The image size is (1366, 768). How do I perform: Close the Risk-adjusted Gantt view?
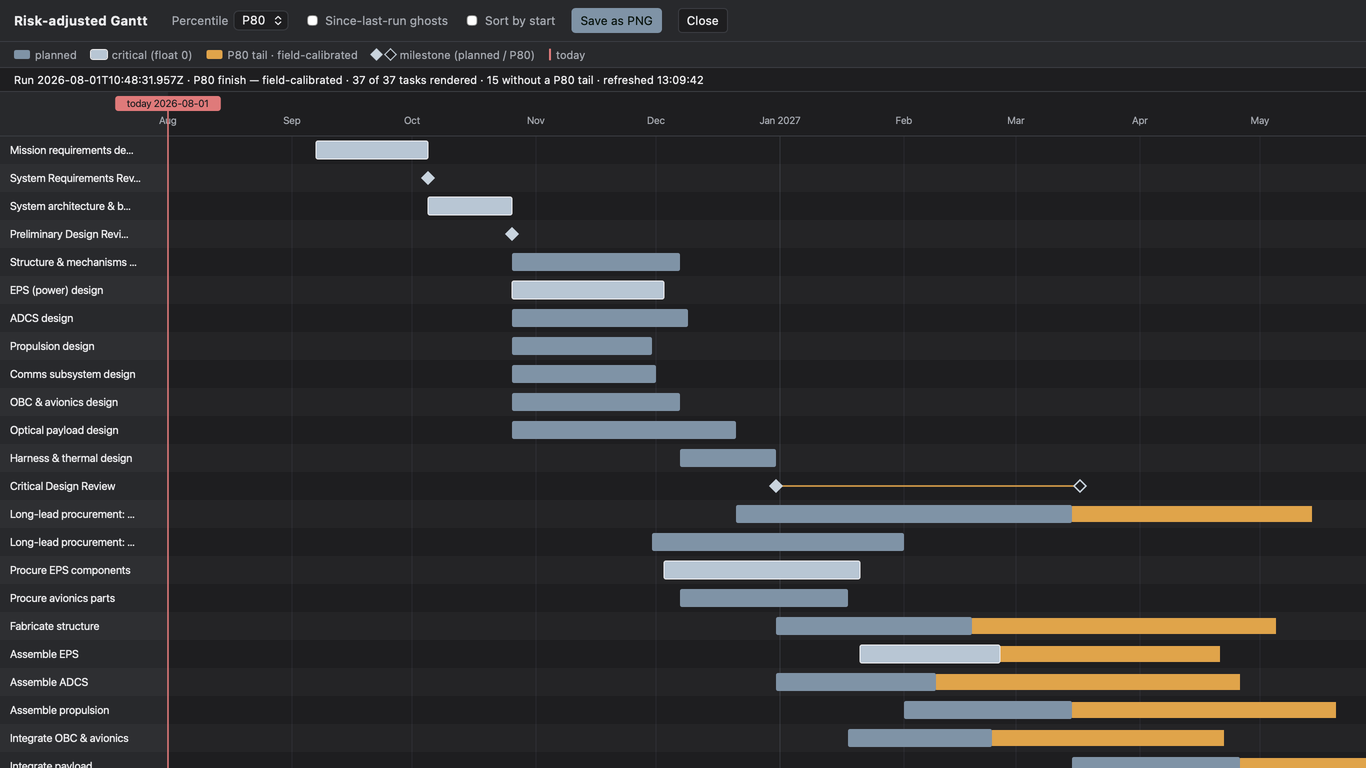pyautogui.click(x=702, y=21)
